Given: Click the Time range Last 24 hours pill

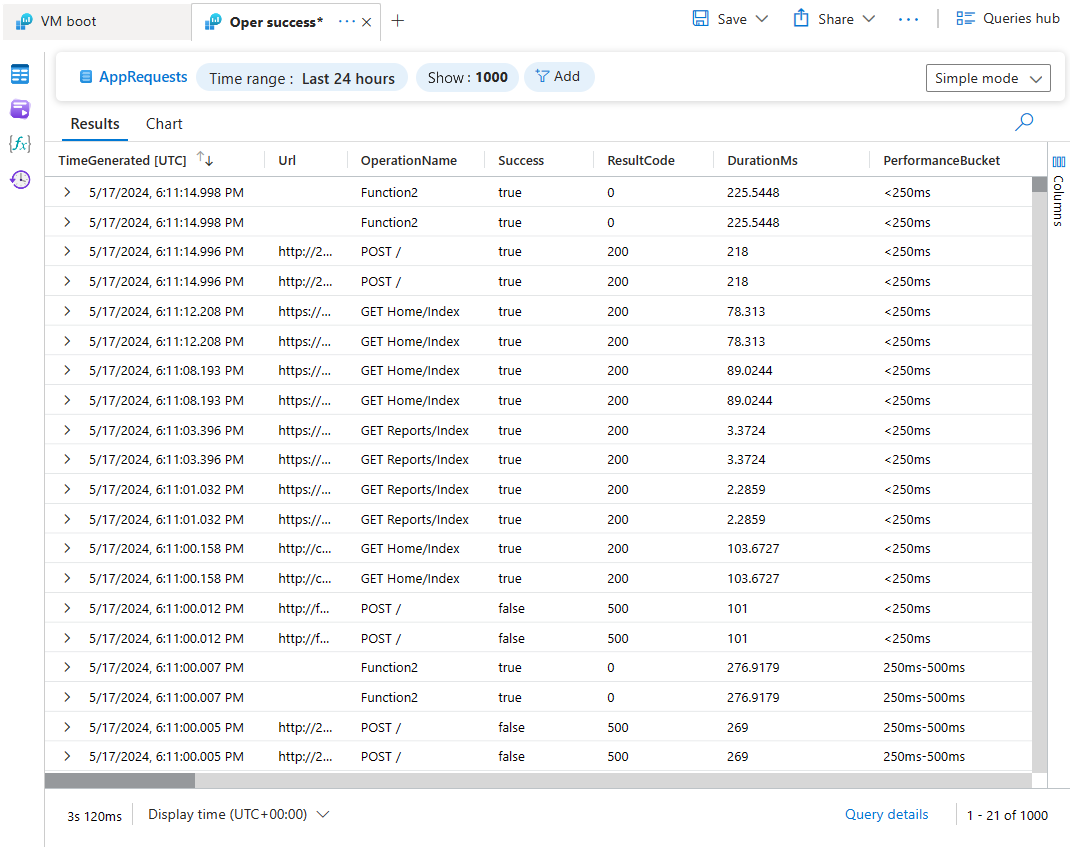Looking at the screenshot, I should pyautogui.click(x=302, y=78).
